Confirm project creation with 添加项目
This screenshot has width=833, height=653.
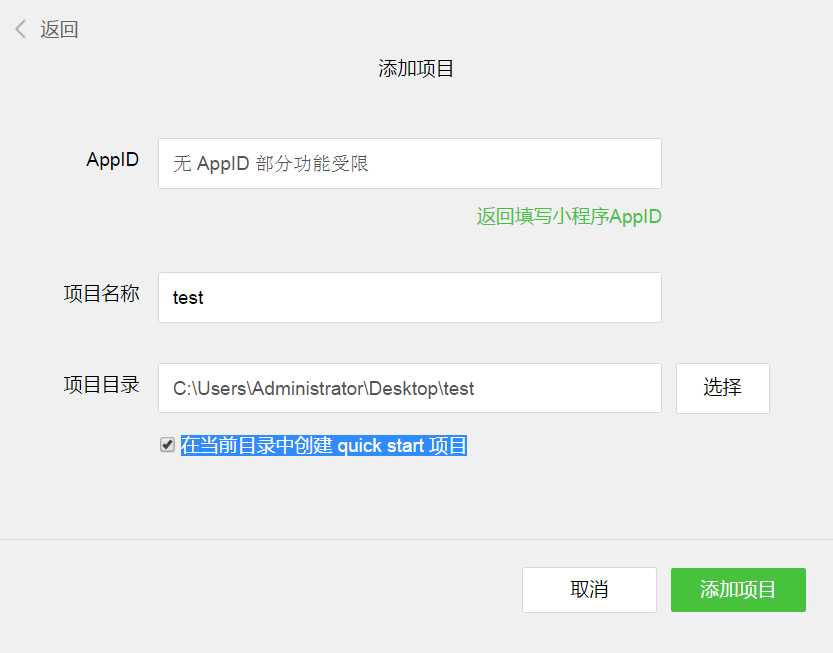(738, 590)
